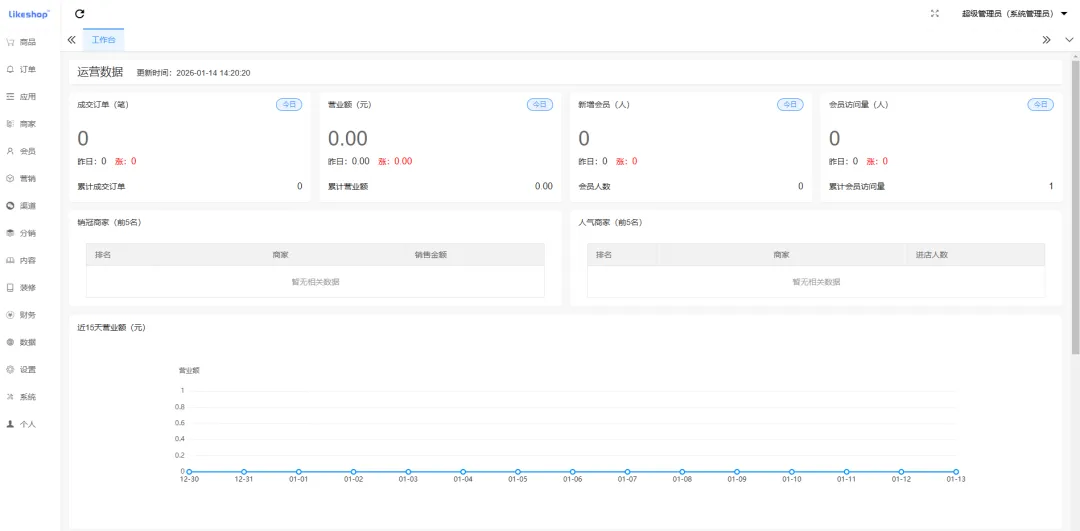This screenshot has height=531, width=1080.
Task: Click 暂无相关数据 in 销冠商家 table
Action: (315, 282)
